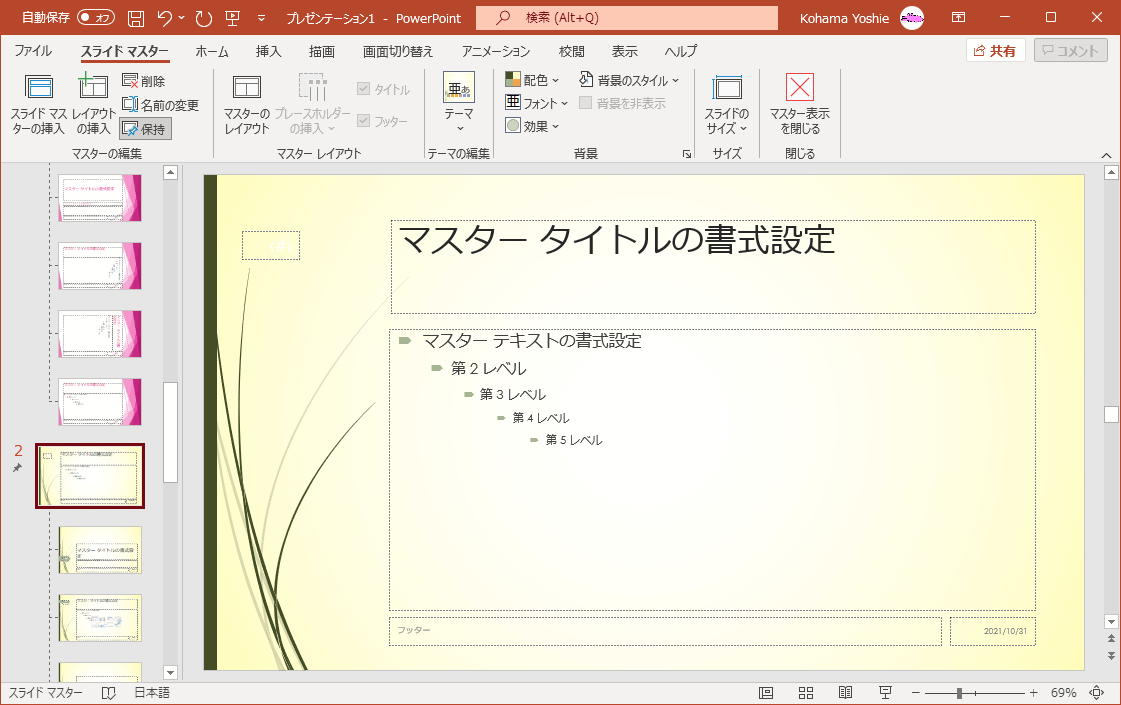
Task: Click the コメント button
Action: tap(1070, 51)
